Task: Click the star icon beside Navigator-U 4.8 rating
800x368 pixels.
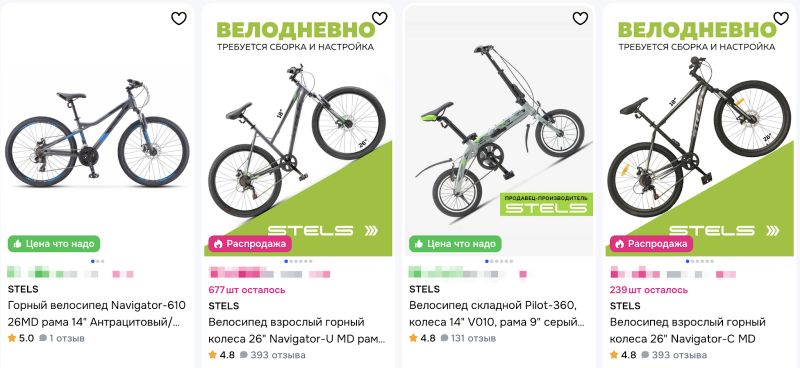Action: (x=212, y=354)
